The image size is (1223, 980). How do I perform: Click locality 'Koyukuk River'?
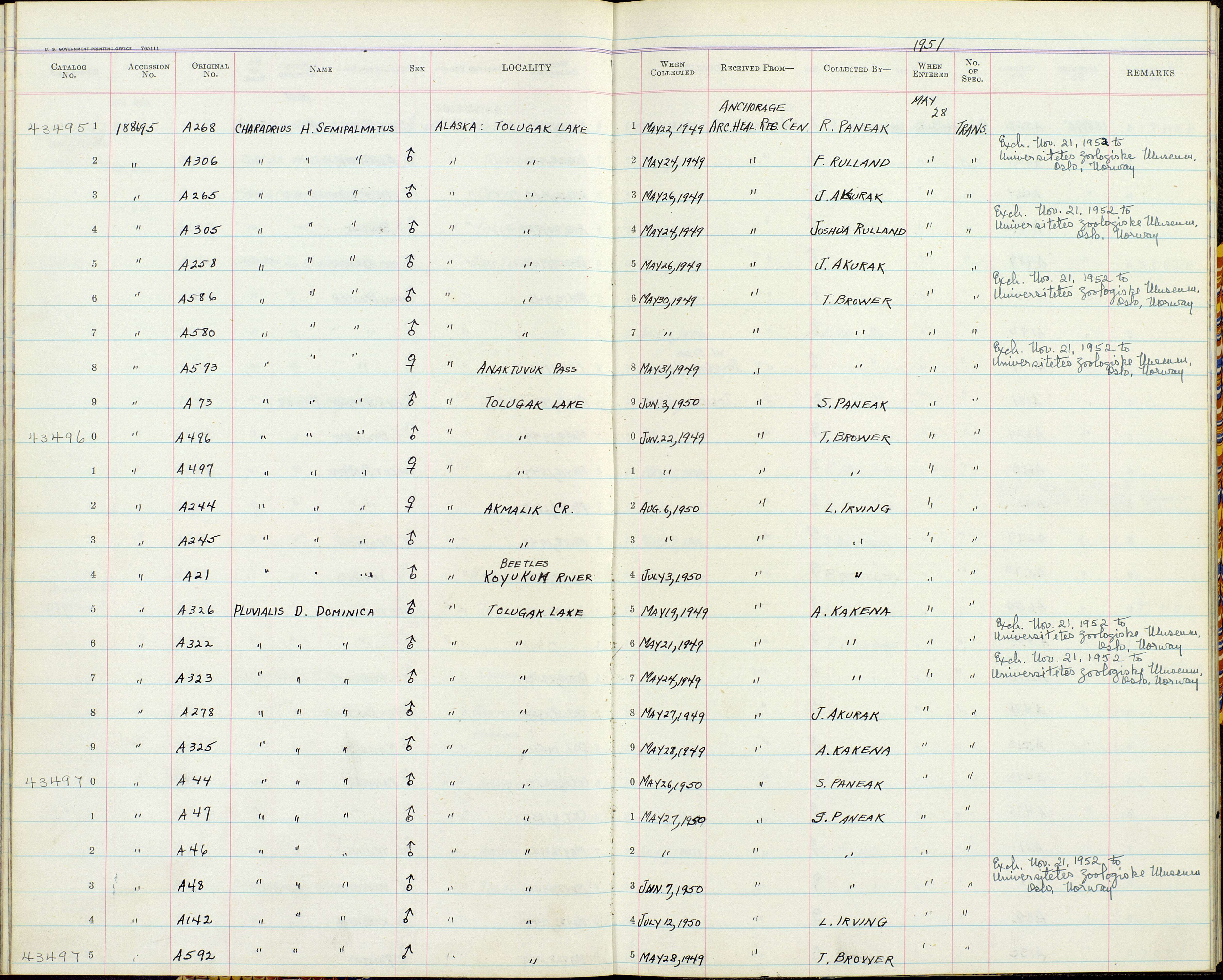(x=537, y=578)
